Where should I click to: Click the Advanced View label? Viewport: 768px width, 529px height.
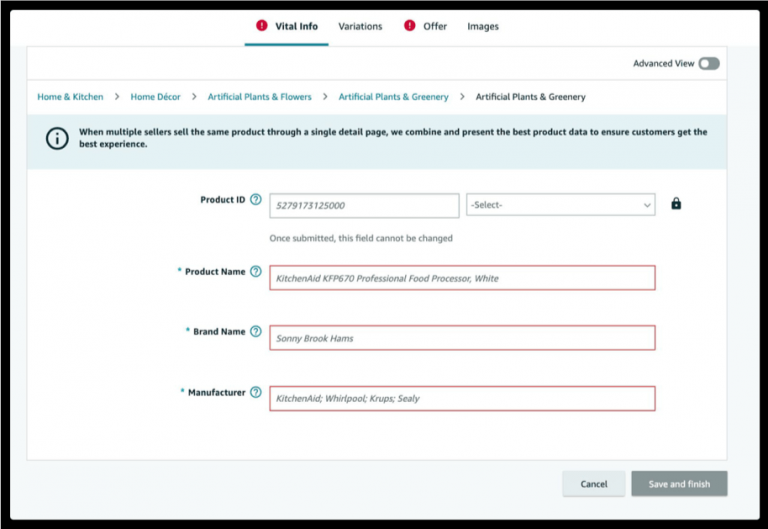664,64
